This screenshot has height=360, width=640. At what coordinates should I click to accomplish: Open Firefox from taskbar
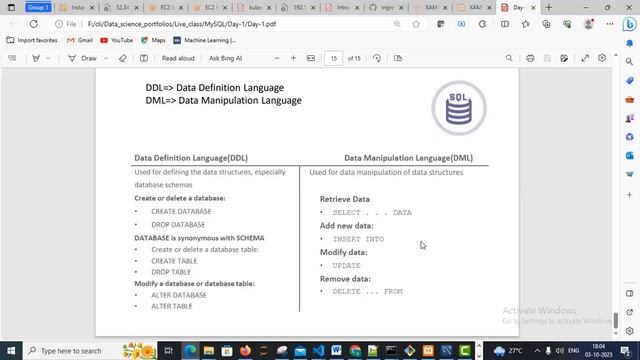245,351
